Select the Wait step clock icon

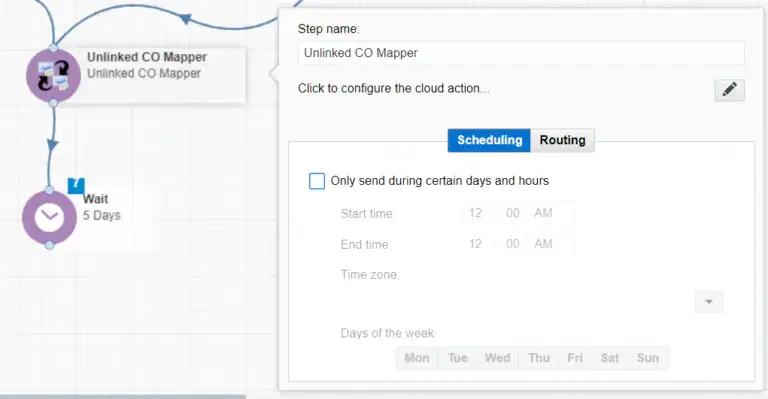[49, 217]
